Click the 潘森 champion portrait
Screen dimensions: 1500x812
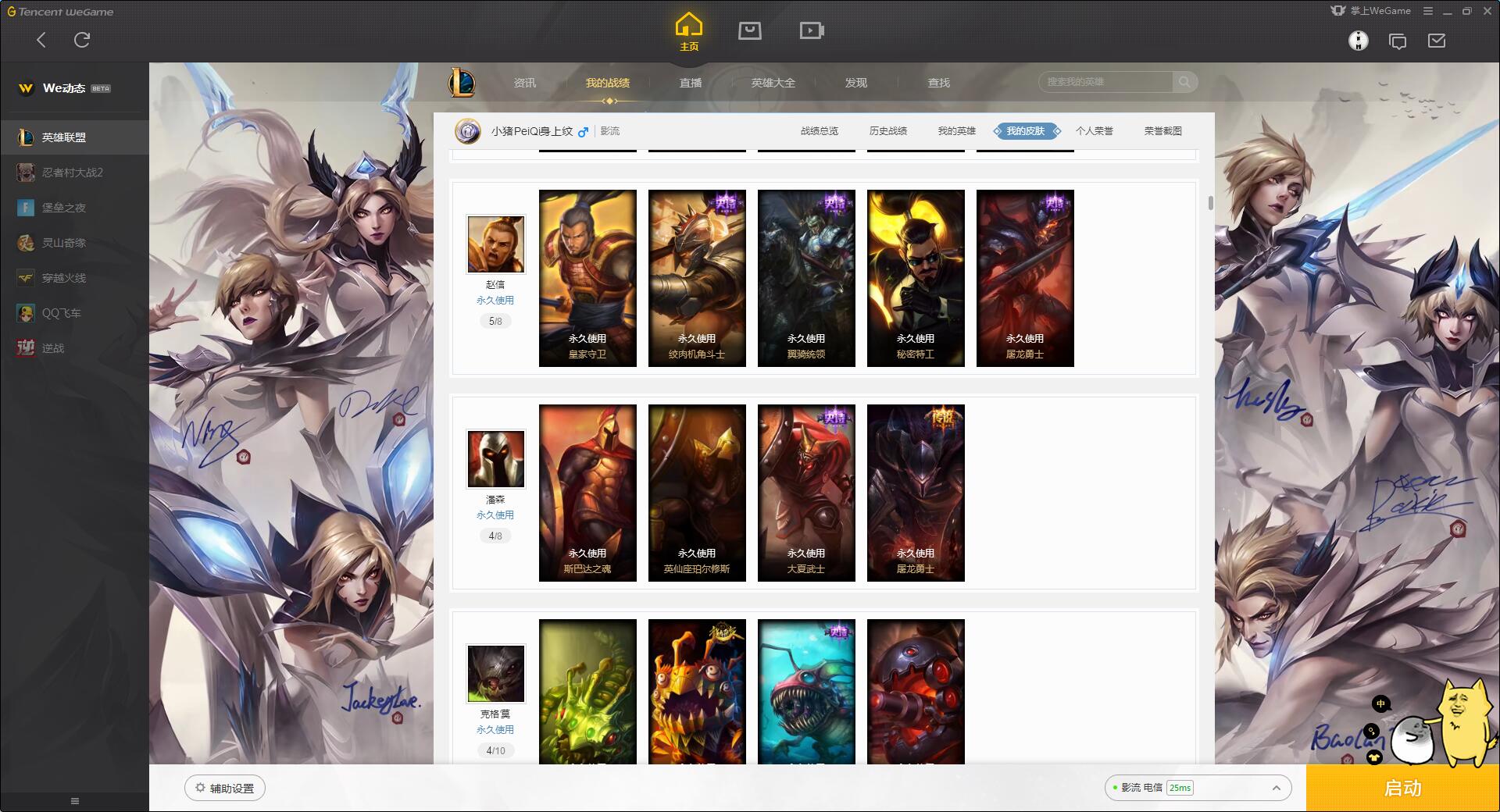[x=495, y=458]
